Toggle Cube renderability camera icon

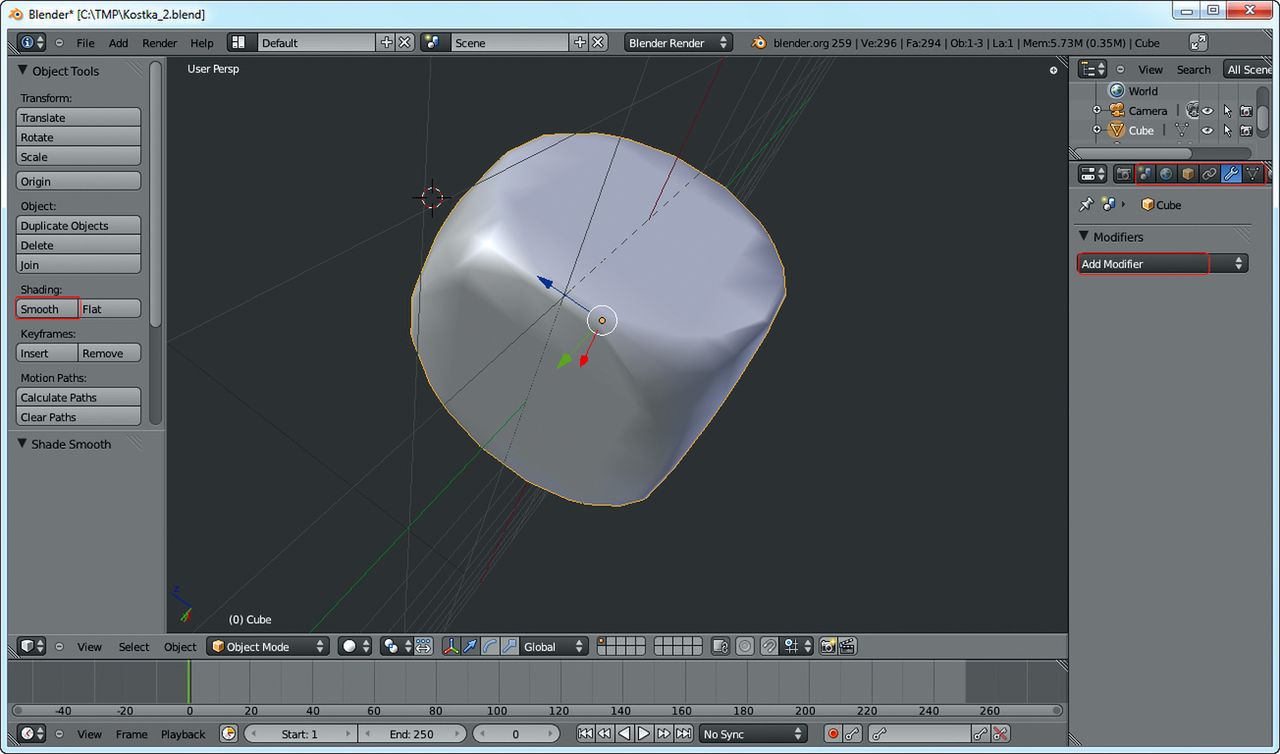tap(1246, 130)
